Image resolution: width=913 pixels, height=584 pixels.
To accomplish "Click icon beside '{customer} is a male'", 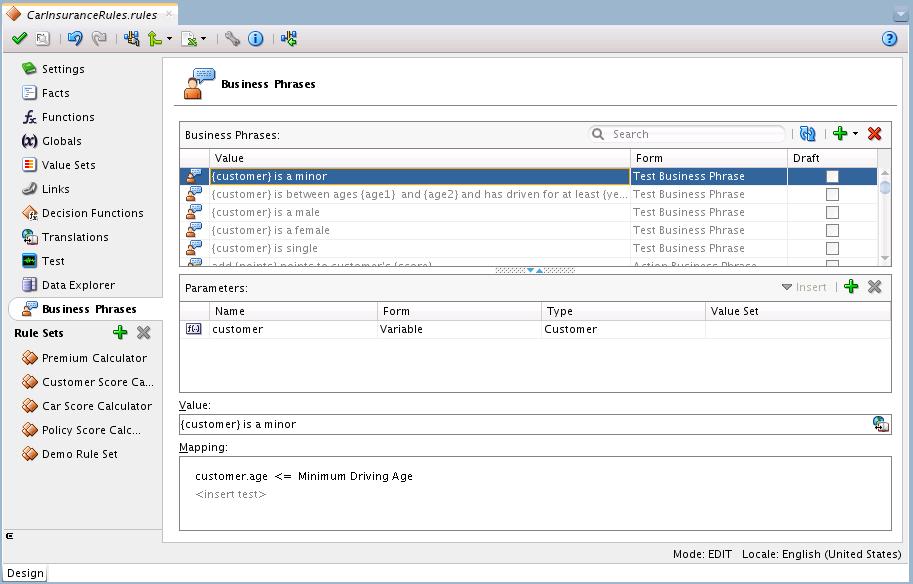I will click(x=194, y=212).
